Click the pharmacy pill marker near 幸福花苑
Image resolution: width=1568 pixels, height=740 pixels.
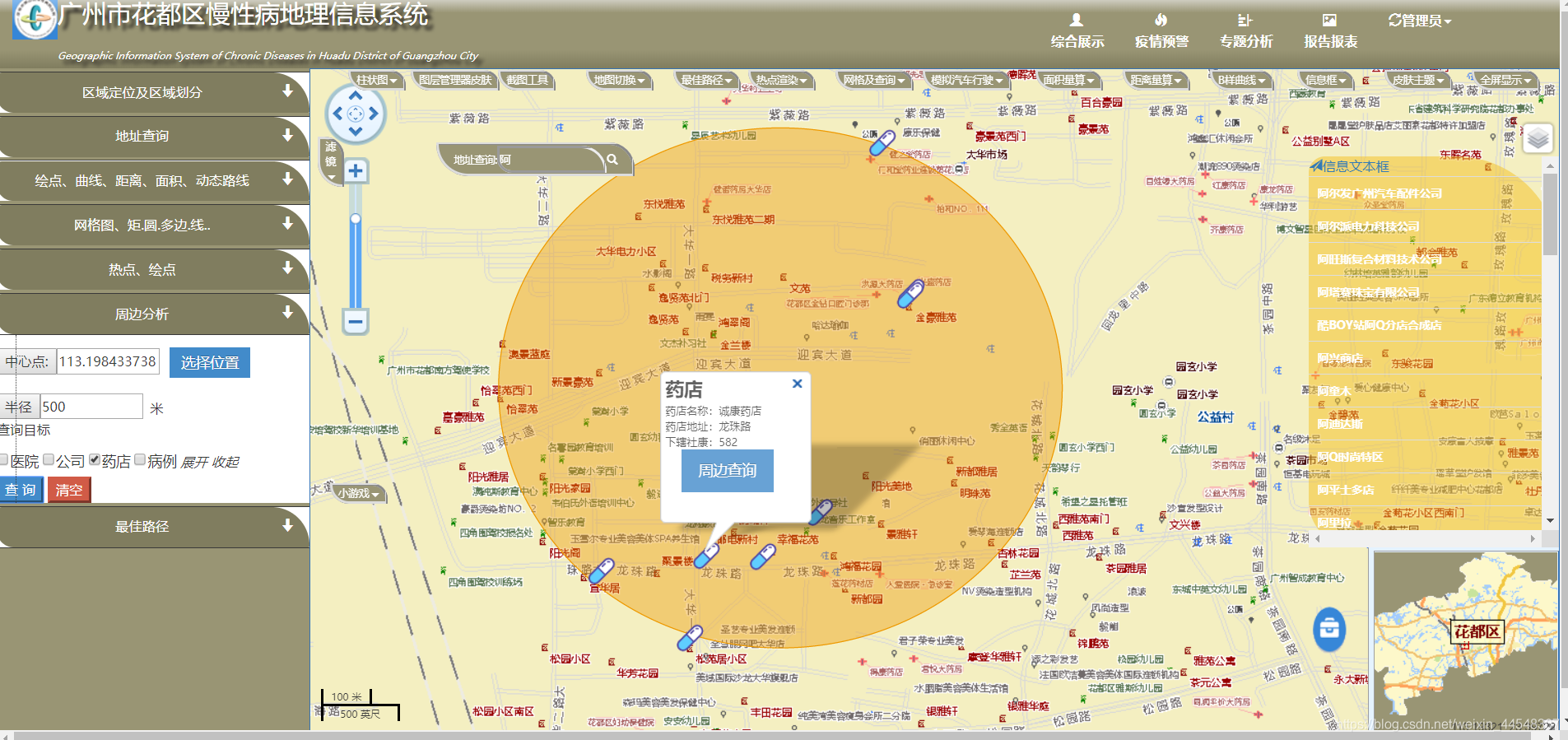(x=763, y=556)
